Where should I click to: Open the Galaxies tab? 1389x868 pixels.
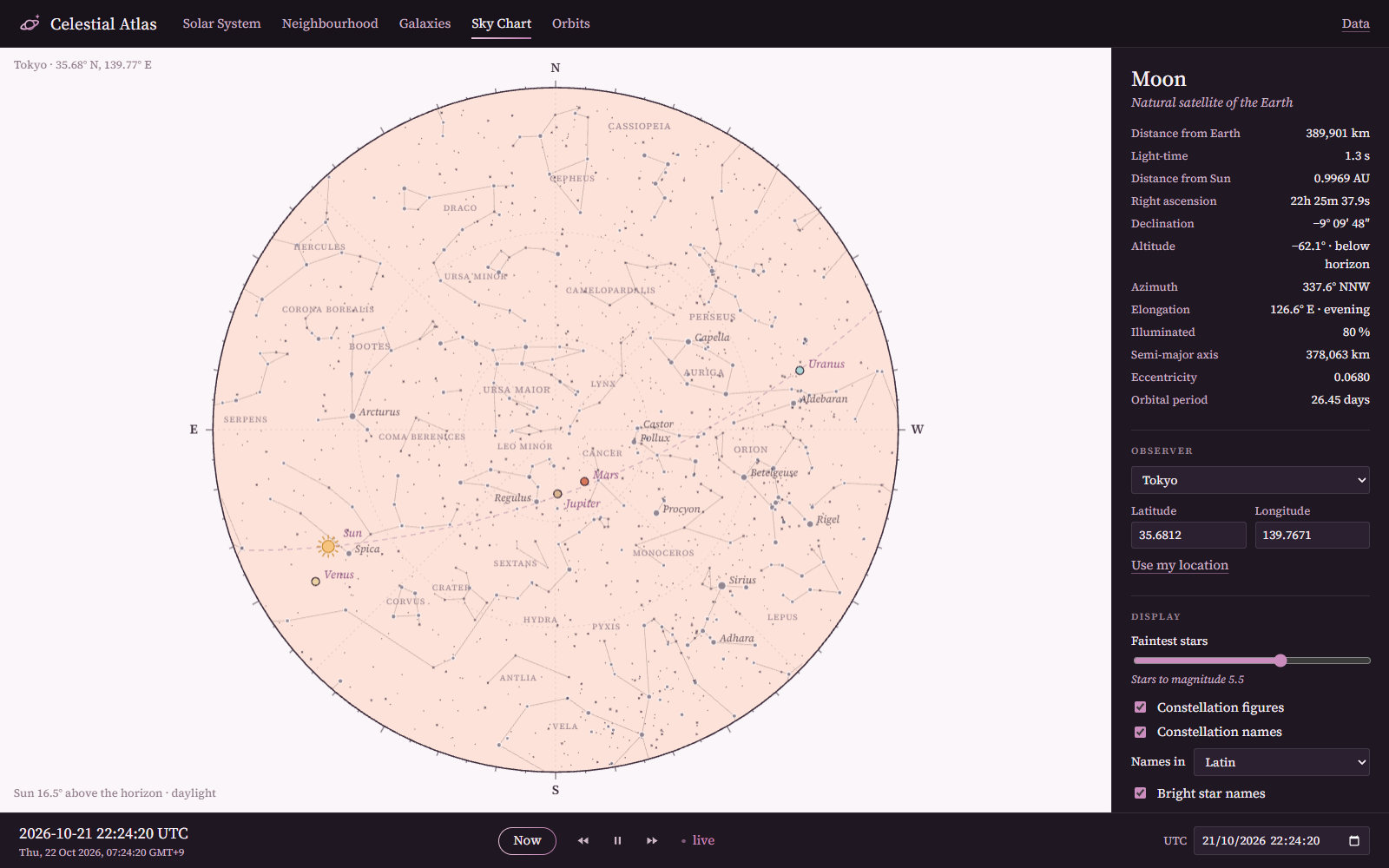click(425, 23)
